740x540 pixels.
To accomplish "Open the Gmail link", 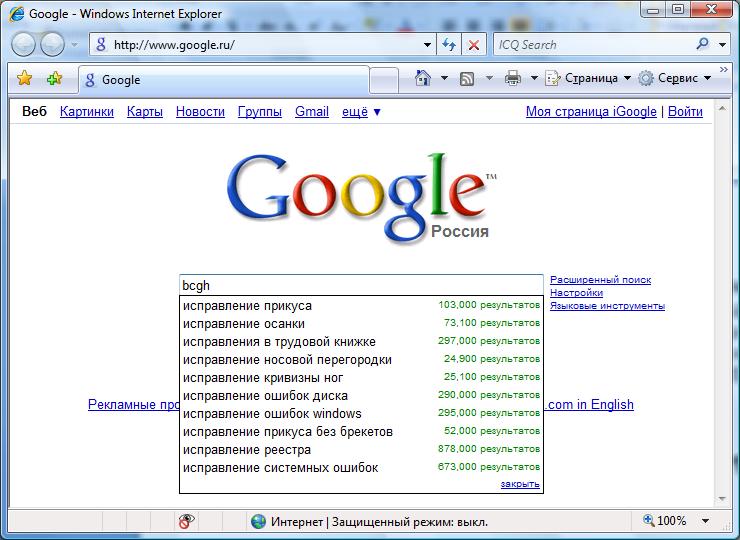I will (x=312, y=111).
